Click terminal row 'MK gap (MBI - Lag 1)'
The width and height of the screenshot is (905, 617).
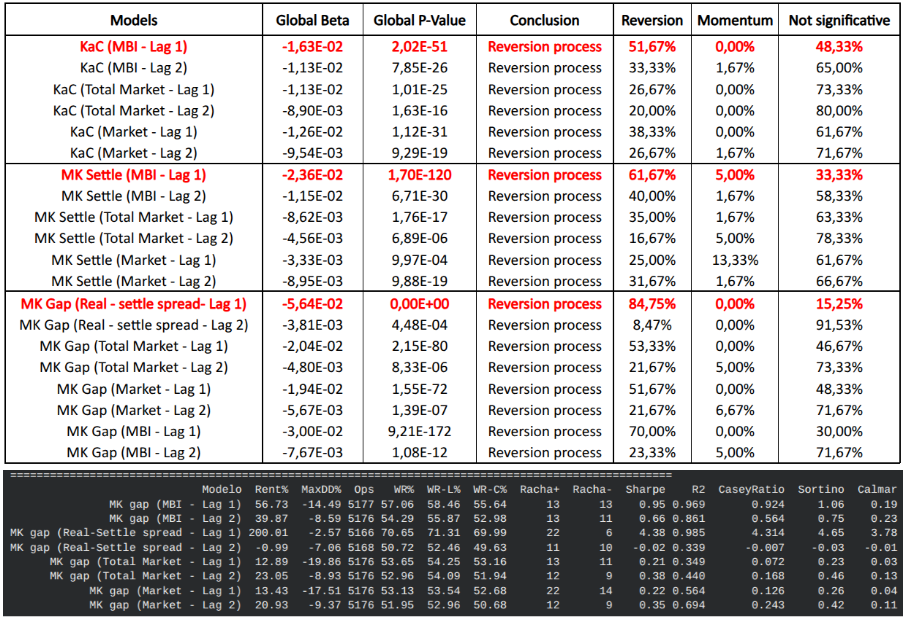(175, 504)
